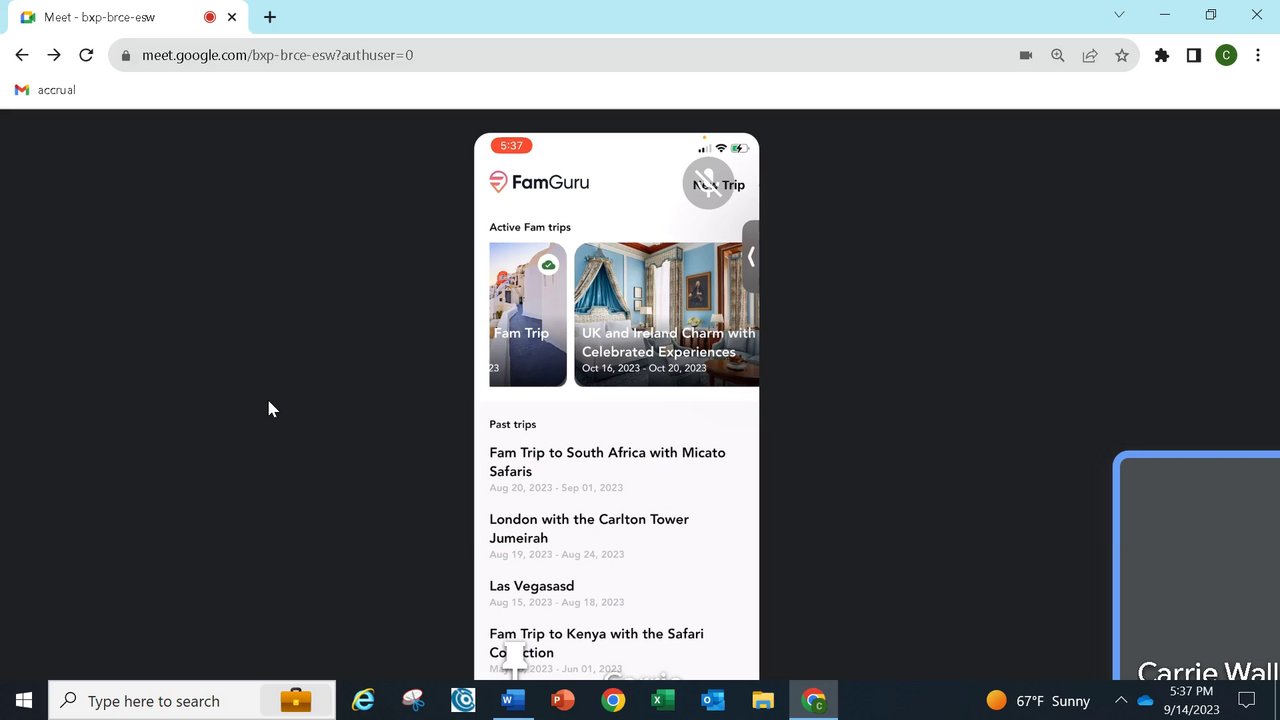The width and height of the screenshot is (1280, 720).
Task: Open the accrual Gmail bookmark
Action: pyautogui.click(x=45, y=90)
